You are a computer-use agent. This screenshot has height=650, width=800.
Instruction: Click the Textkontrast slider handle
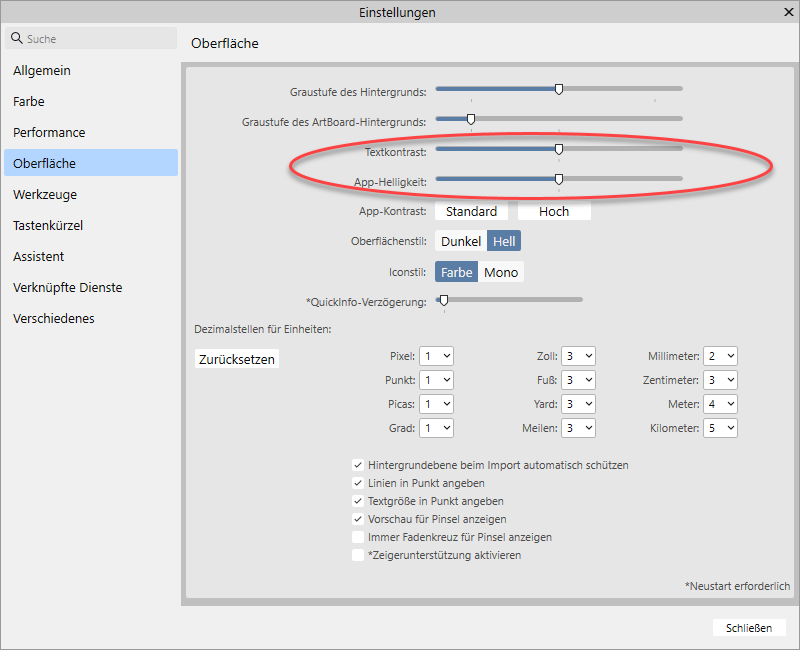559,150
